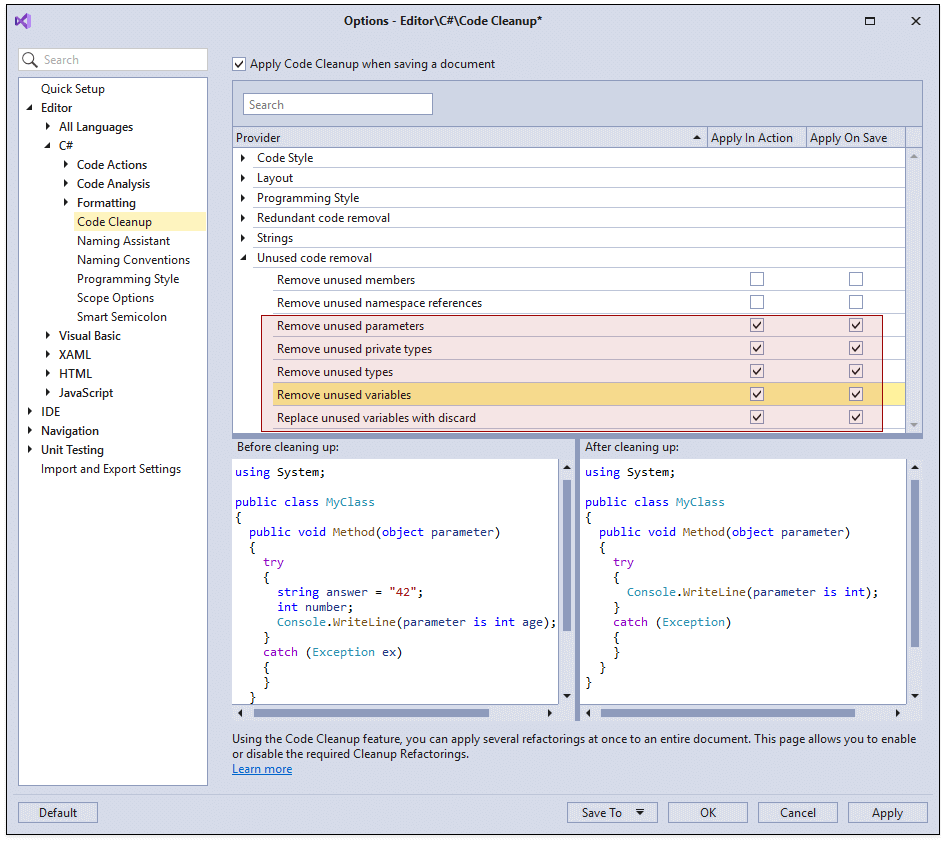
Task: Select Naming Conventions in the settings tree
Action: [x=133, y=259]
